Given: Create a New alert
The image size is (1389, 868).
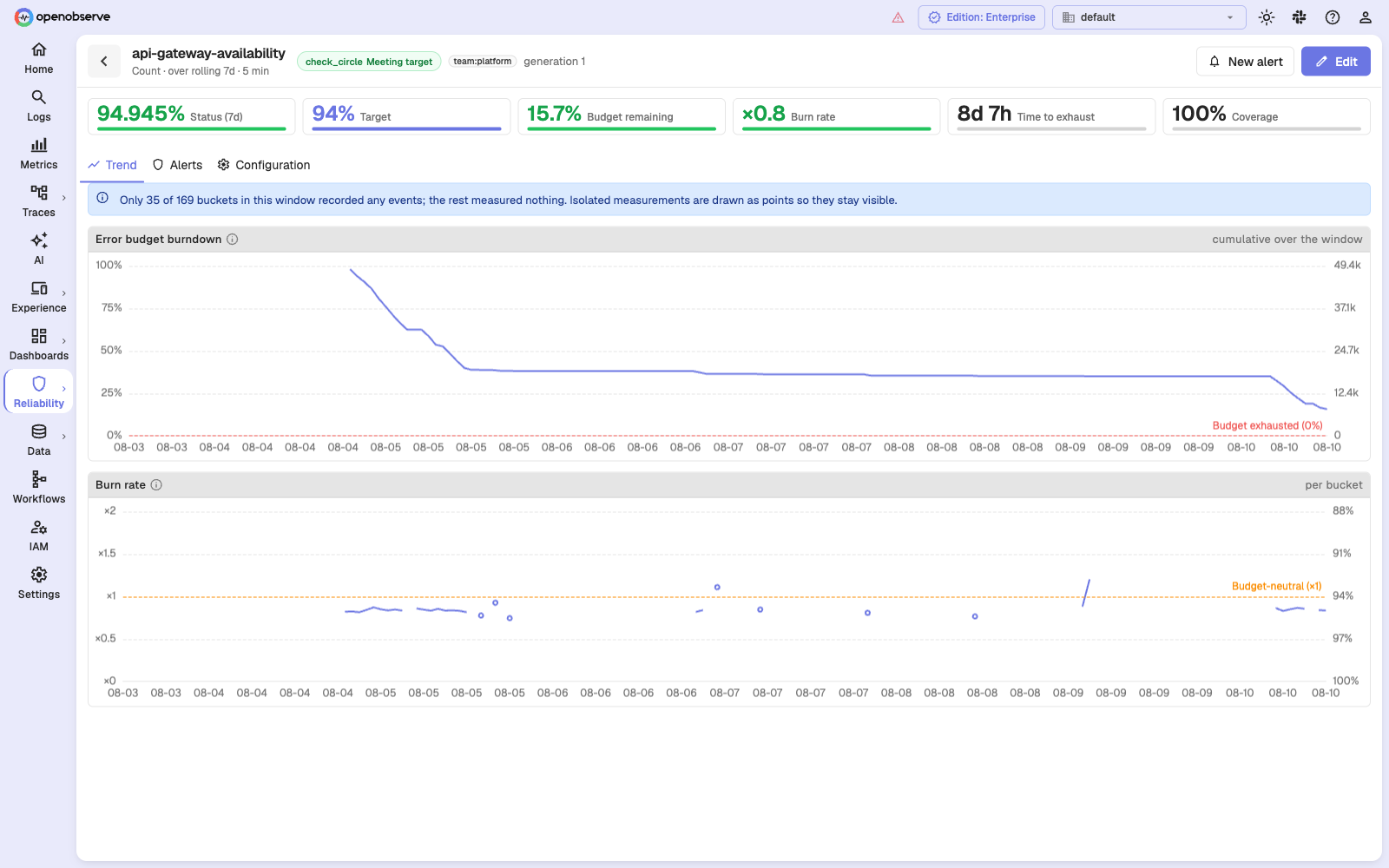Looking at the screenshot, I should point(1245,62).
